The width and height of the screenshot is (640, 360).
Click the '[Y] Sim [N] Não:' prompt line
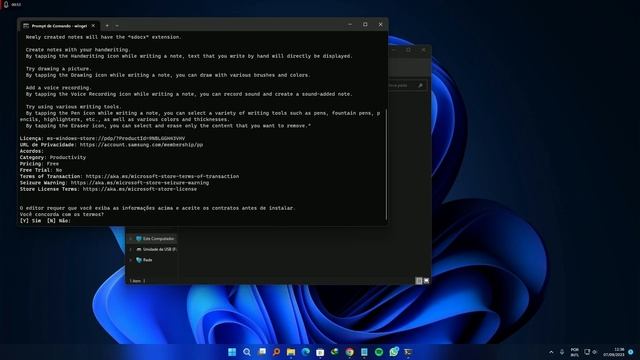[45, 220]
